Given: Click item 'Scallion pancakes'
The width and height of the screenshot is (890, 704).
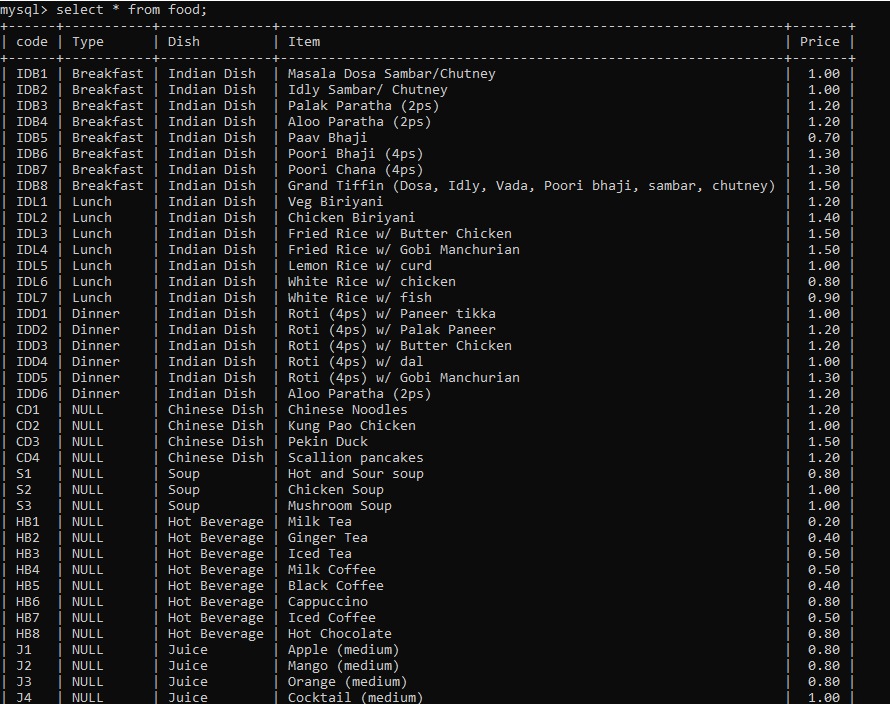Looking at the screenshot, I should (355, 458).
